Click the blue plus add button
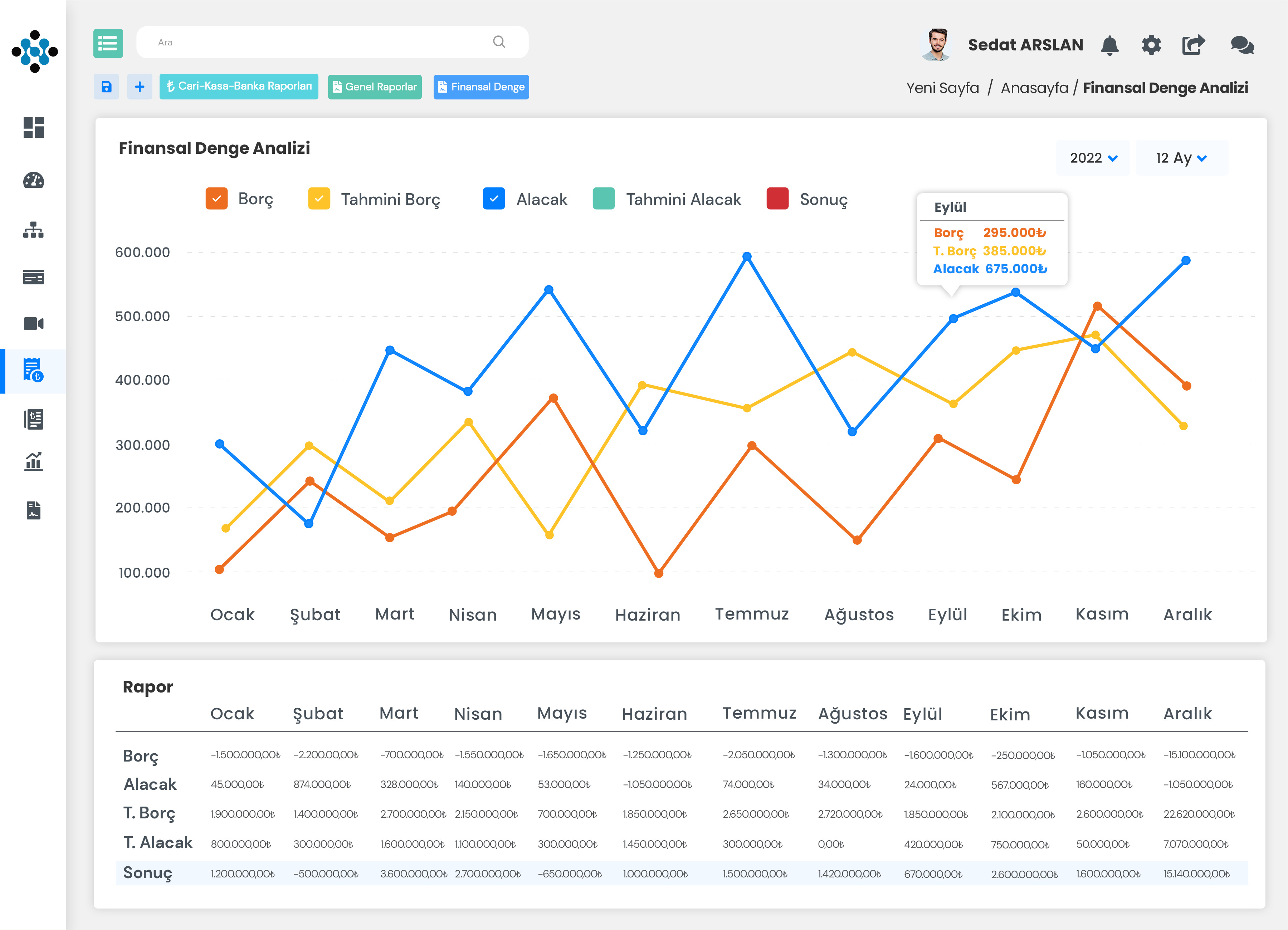 coord(140,87)
